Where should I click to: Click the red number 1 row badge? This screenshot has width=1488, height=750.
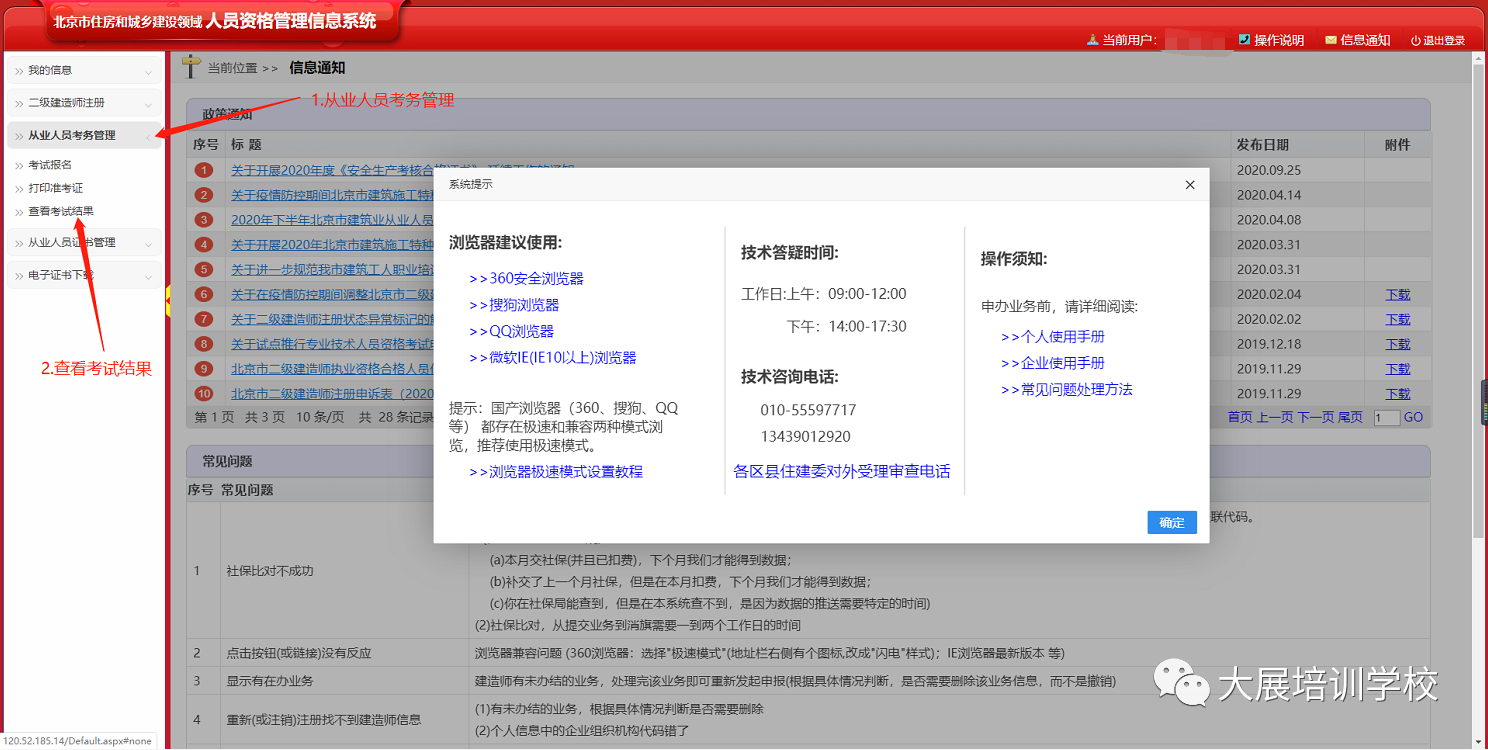204,171
